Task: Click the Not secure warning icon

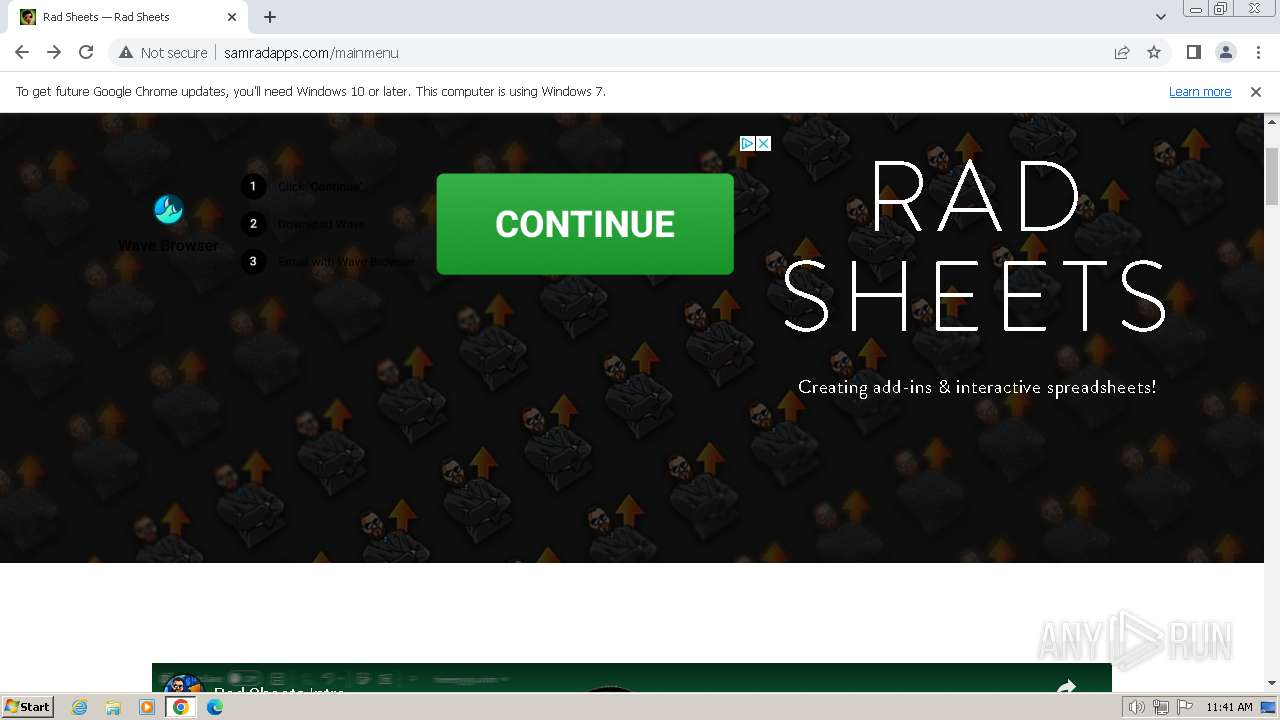Action: tap(126, 52)
